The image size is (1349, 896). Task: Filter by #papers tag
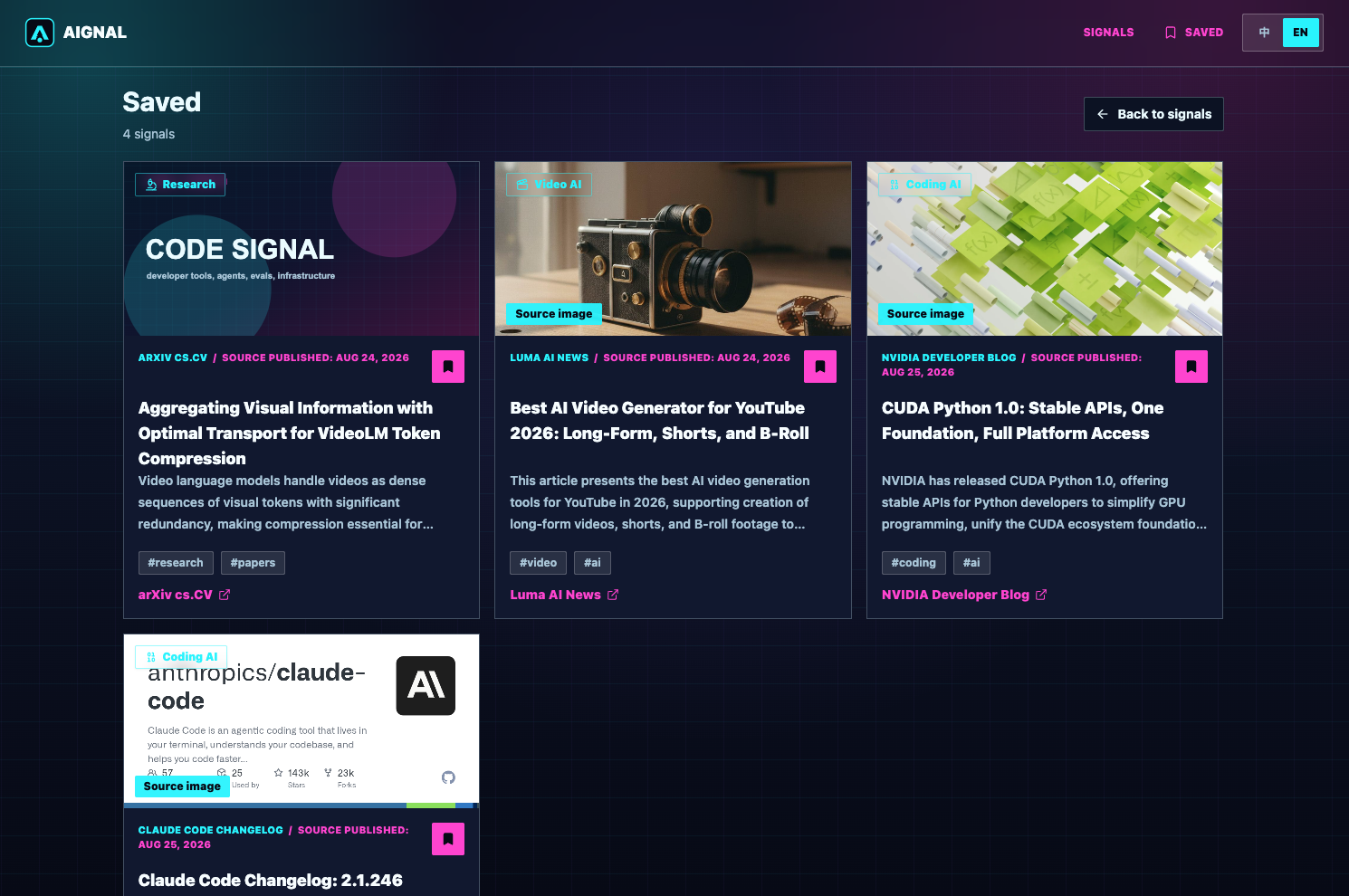pyautogui.click(x=253, y=563)
